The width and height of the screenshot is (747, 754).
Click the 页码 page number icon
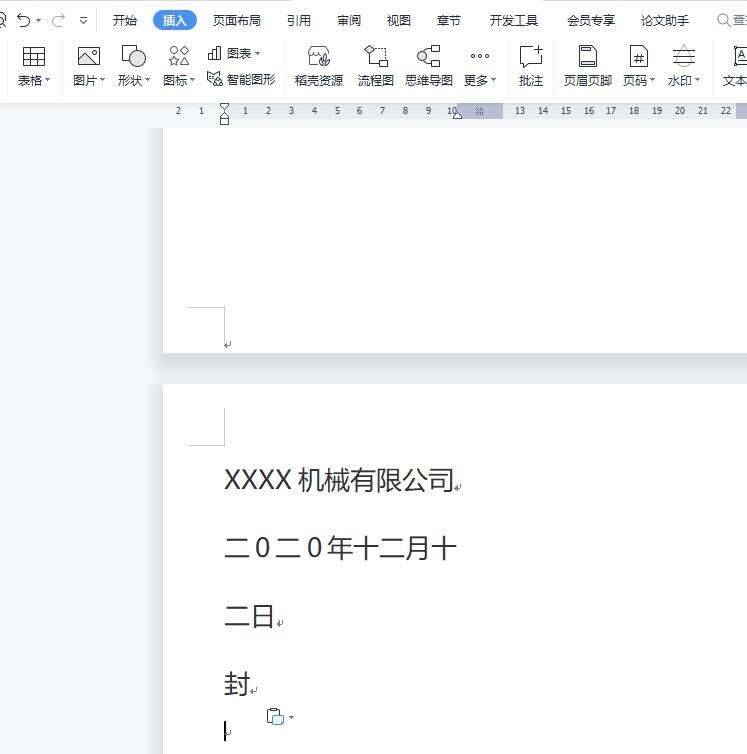click(x=639, y=56)
